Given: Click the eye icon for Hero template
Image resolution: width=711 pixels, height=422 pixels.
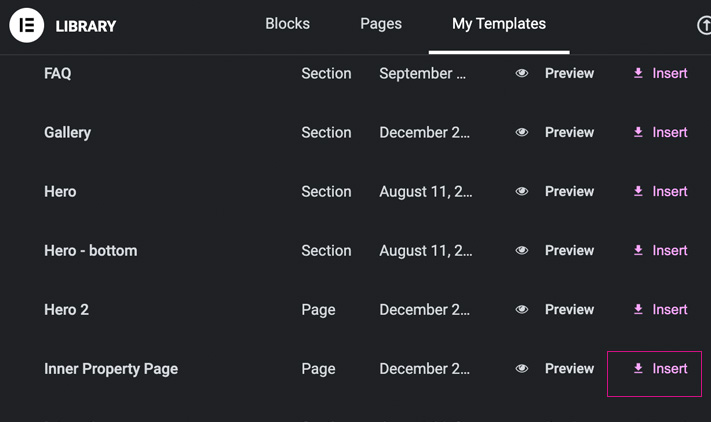Looking at the screenshot, I should point(522,191).
